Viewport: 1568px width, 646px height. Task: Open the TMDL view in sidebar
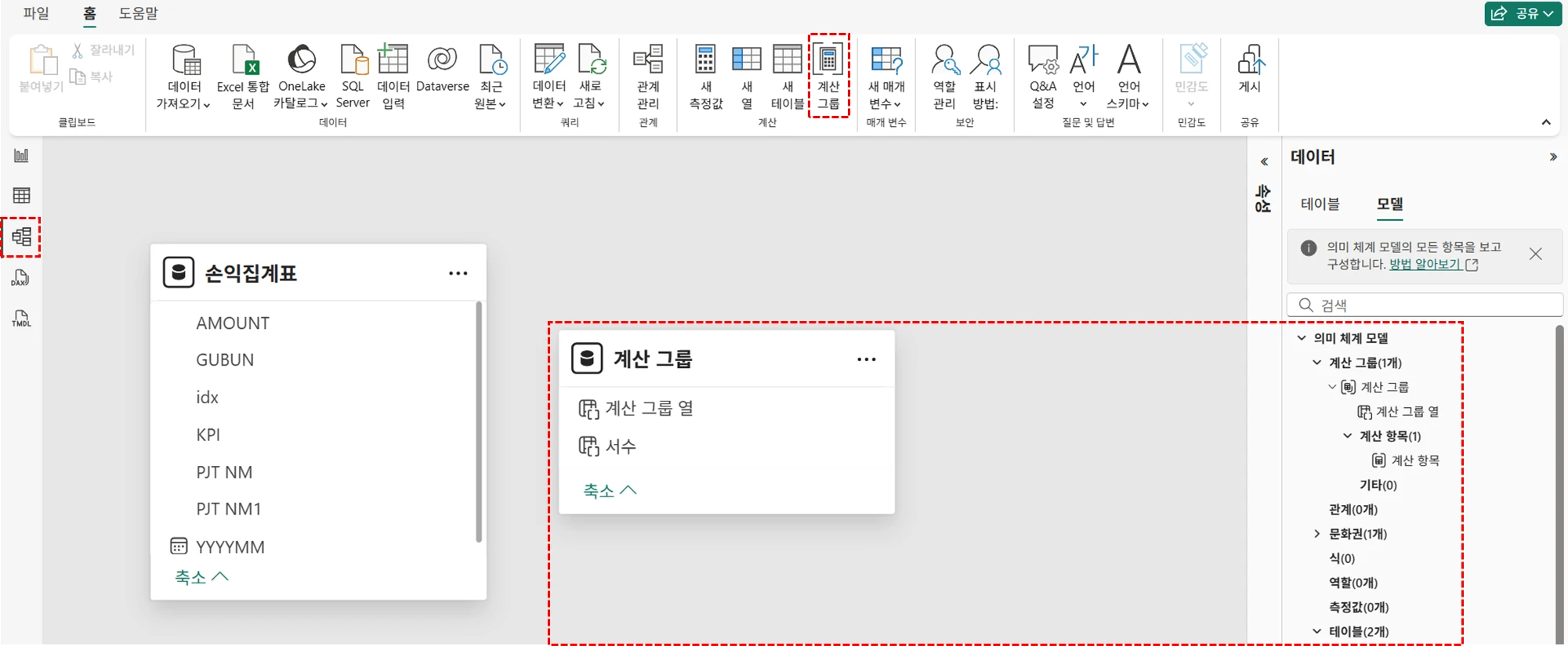pos(21,318)
